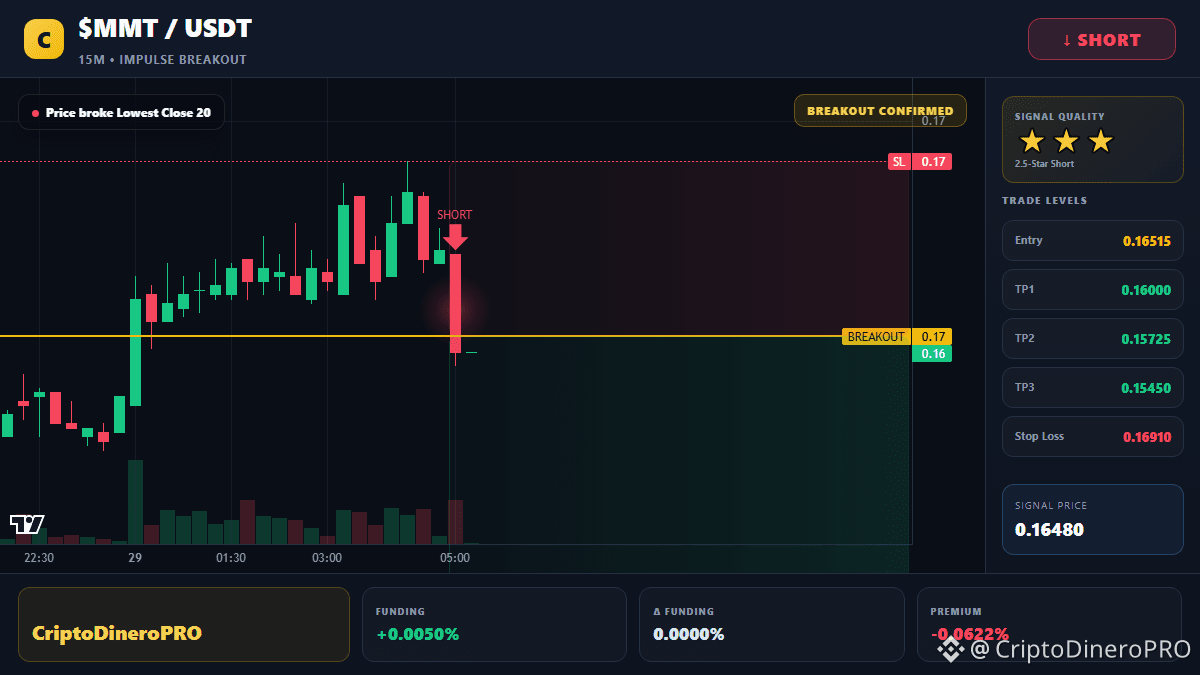Click the 03:00 time axis label
Screen dimensions: 1200x675
point(327,558)
